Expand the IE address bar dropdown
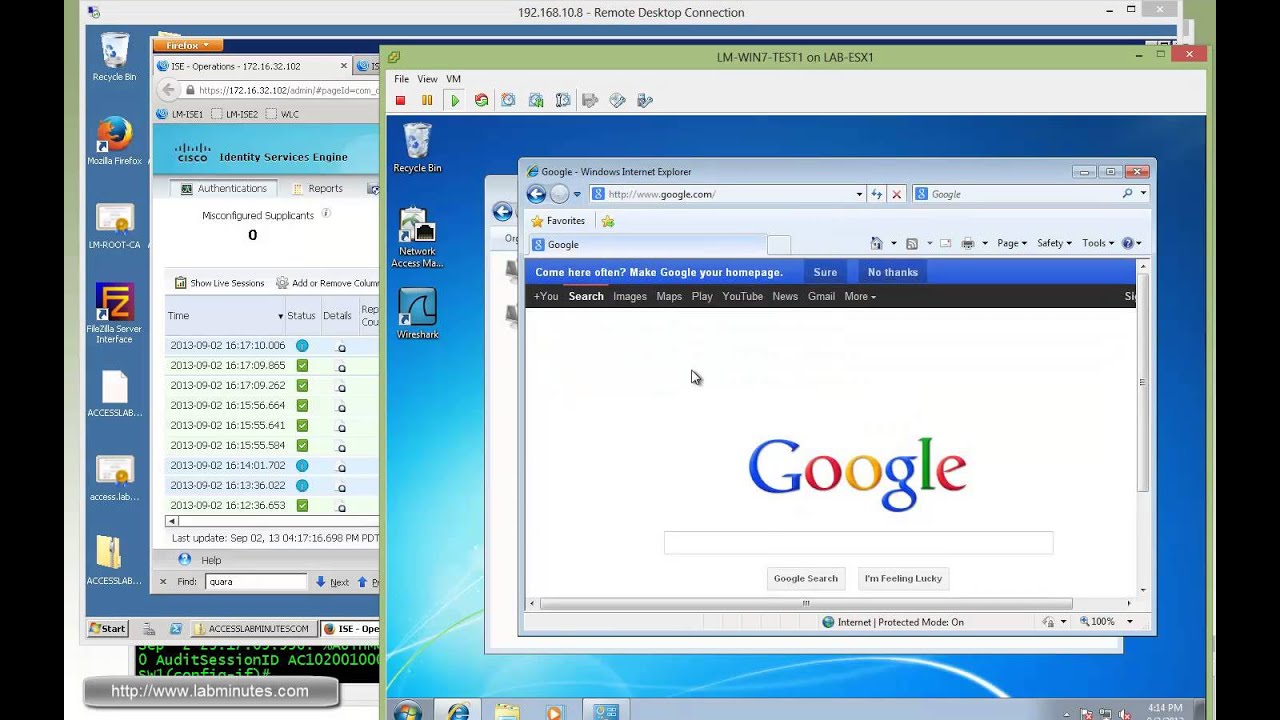The width and height of the screenshot is (1280, 720). click(859, 194)
